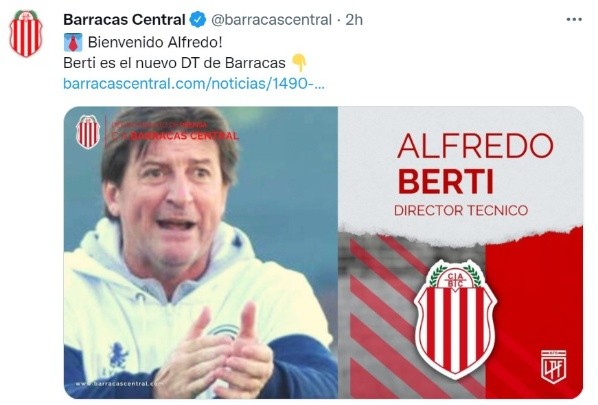
Task: Click the DIRECTOR TECNICO caption
Action: 461,210
